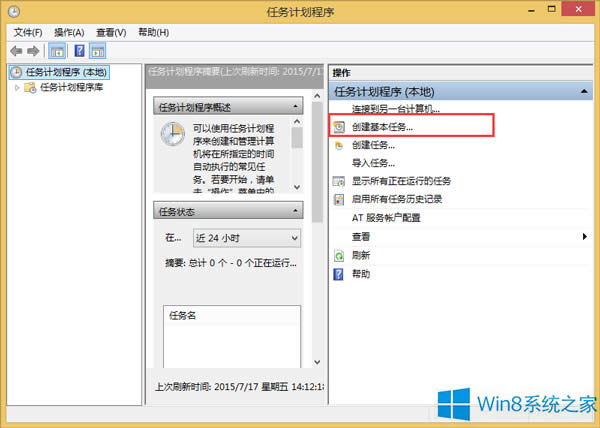Close the 任务计划程序 window

pyautogui.click(x=578, y=9)
